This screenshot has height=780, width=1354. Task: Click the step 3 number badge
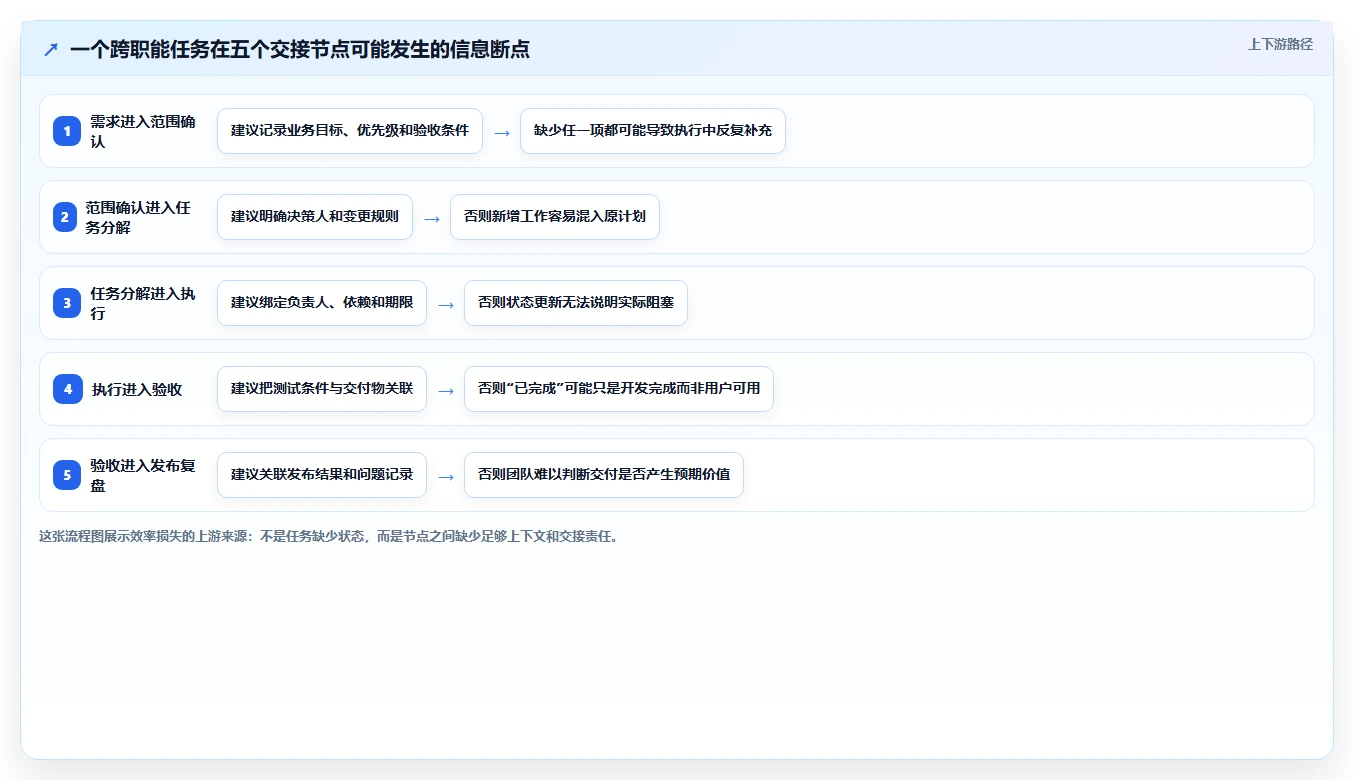67,303
